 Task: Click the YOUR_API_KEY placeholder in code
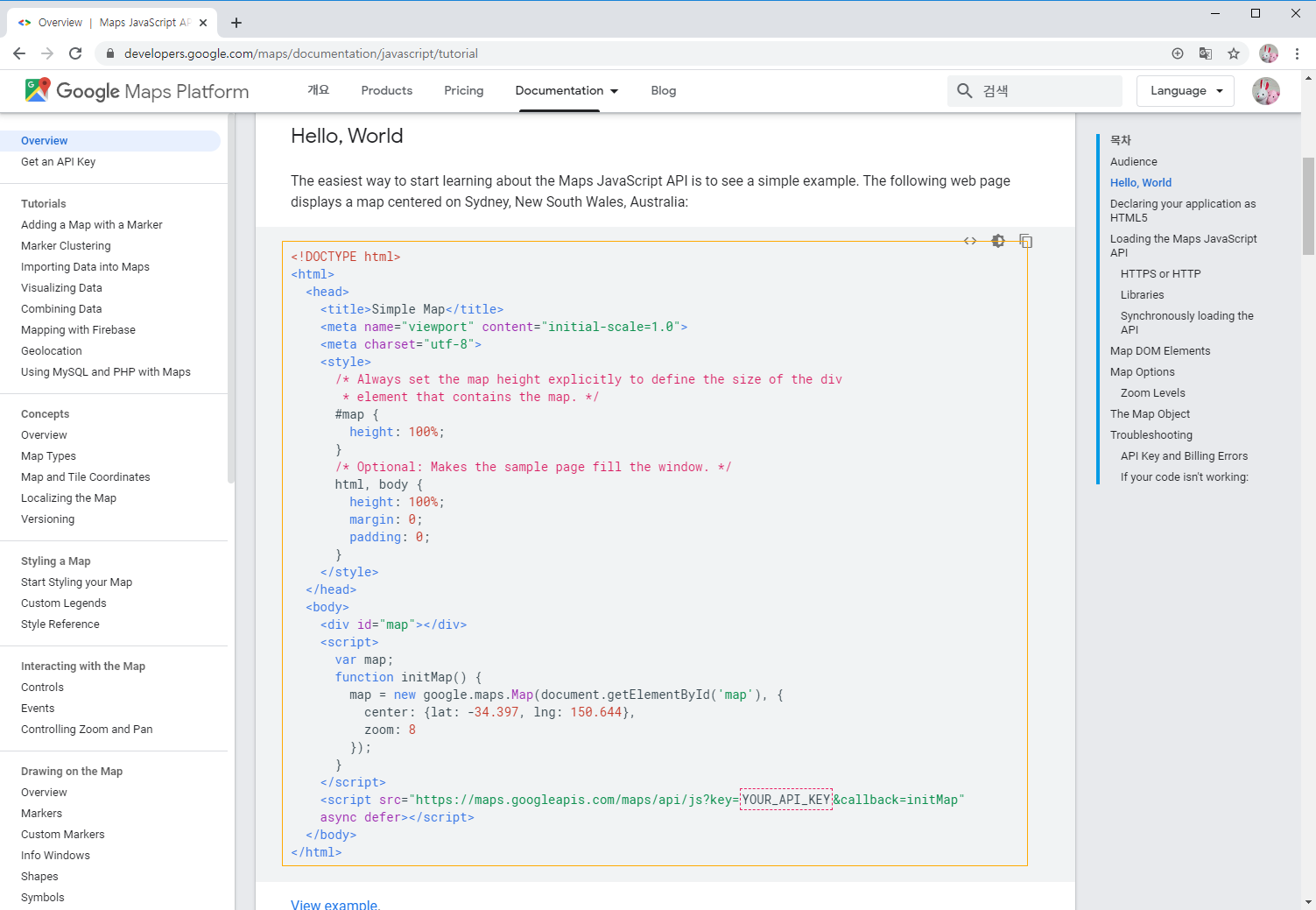pyautogui.click(x=786, y=800)
